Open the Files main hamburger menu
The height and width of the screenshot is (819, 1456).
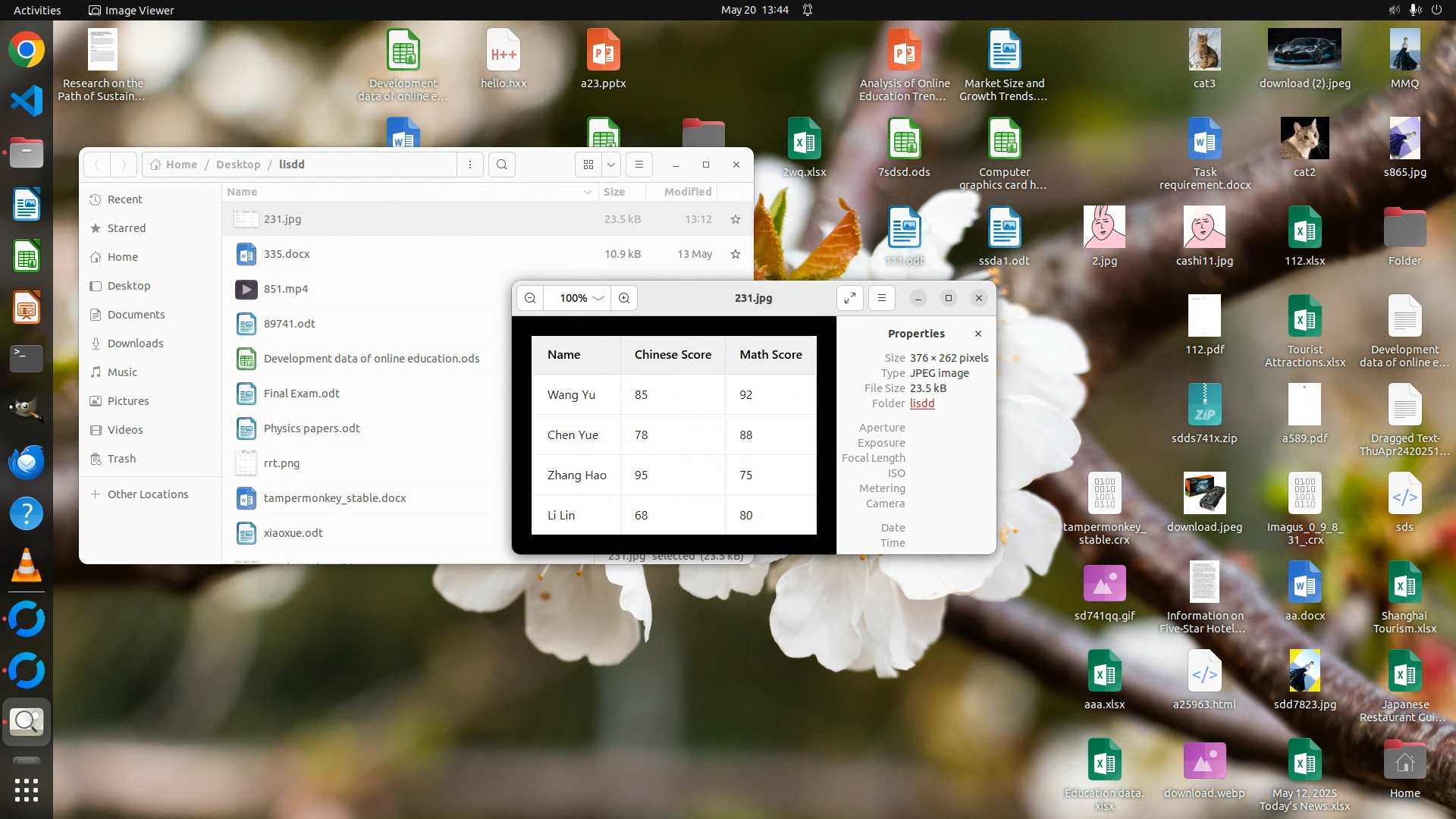639,165
